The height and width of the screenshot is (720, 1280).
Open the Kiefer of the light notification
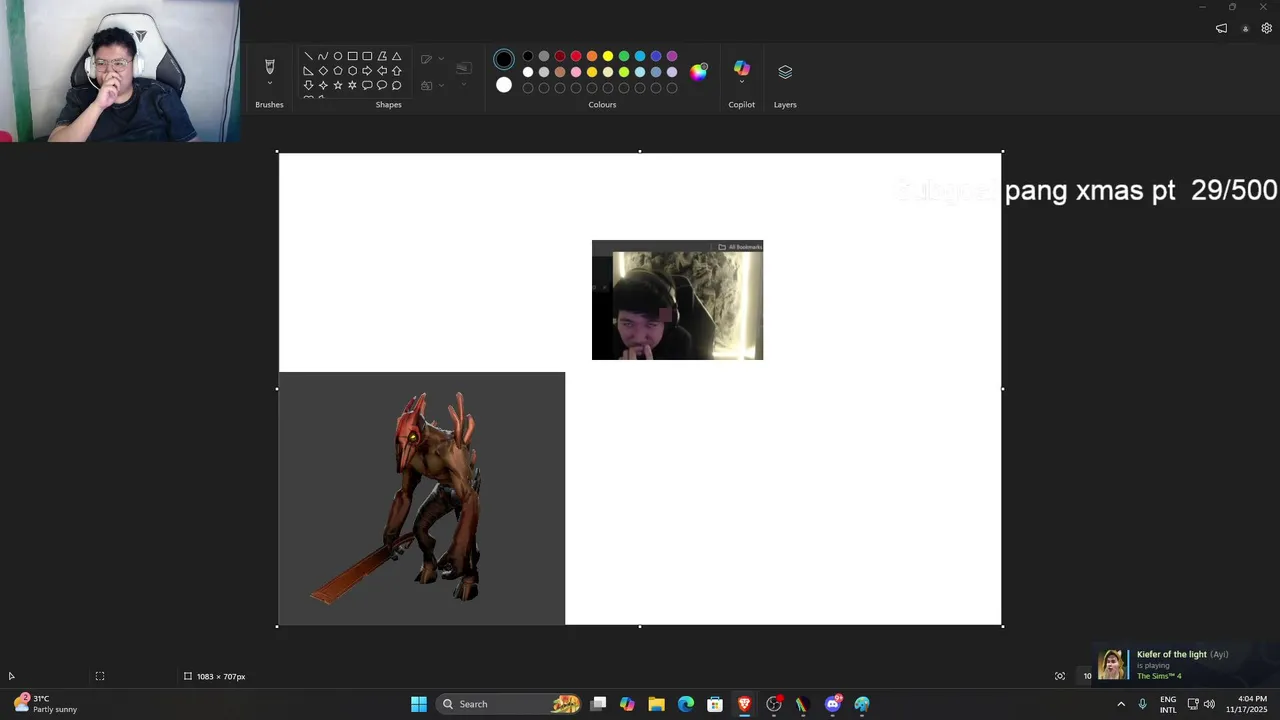pos(1185,664)
